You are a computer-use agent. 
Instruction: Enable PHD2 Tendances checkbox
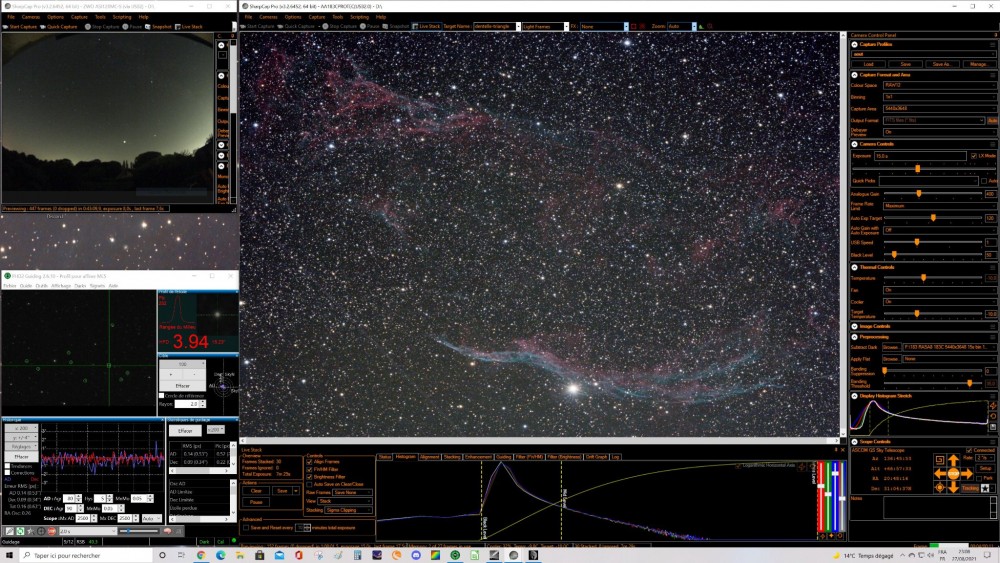pyautogui.click(x=7, y=466)
